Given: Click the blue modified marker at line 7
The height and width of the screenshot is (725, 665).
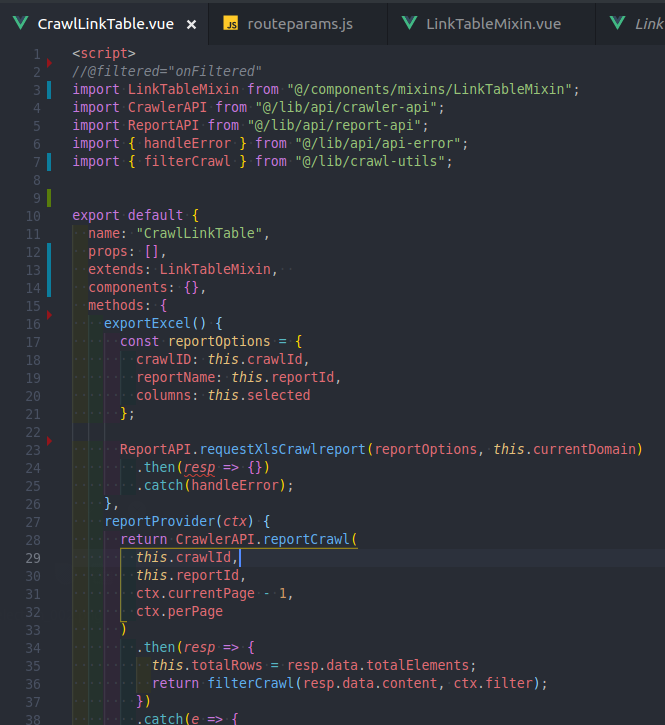Looking at the screenshot, I should 49,162.
